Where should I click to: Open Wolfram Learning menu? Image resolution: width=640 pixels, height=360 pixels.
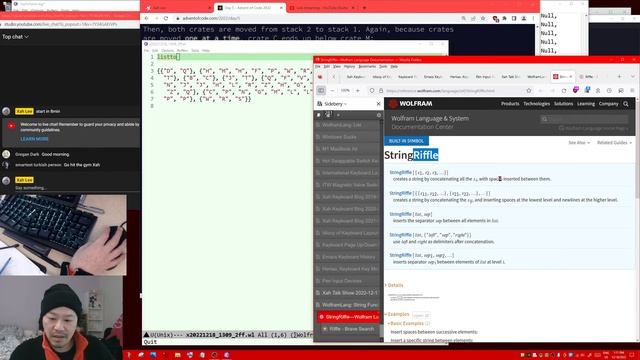click(586, 104)
